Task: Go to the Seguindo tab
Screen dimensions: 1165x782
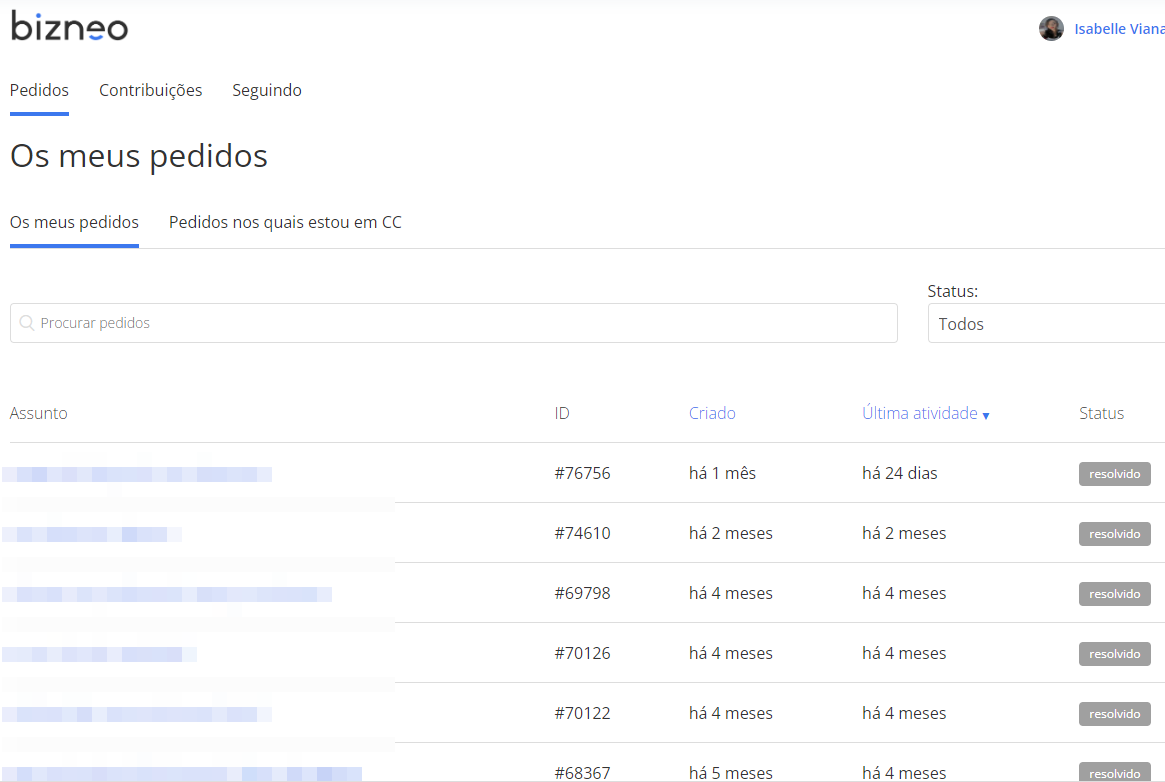Action: tap(267, 90)
